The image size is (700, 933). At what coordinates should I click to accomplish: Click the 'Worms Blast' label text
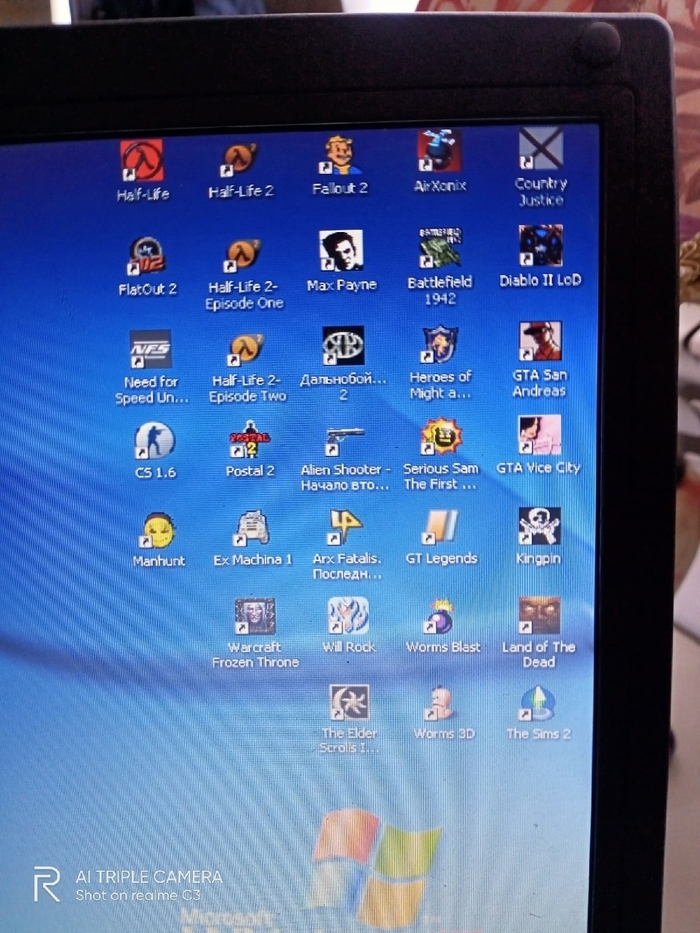point(443,647)
